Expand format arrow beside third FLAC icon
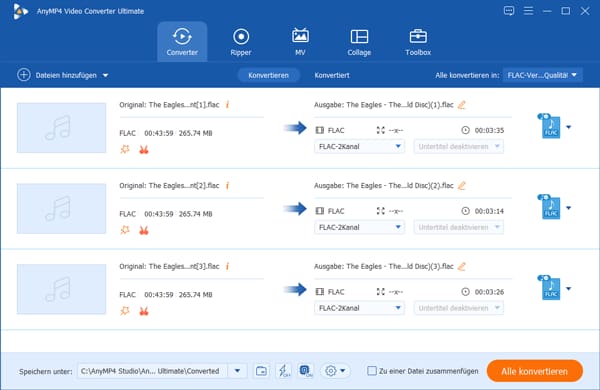Viewport: 600px width, 390px height. 569,289
